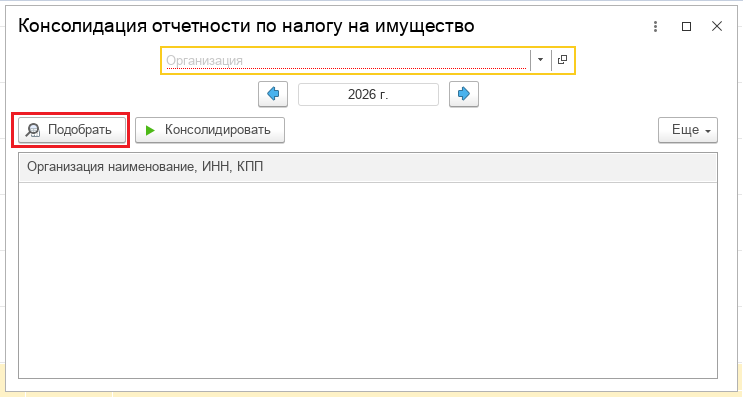
Task: Open the three-dot window menu
Action: click(x=655, y=27)
